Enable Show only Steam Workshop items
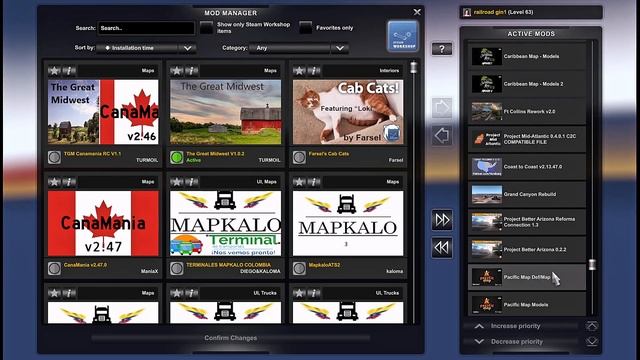640x360 pixels. [207, 28]
